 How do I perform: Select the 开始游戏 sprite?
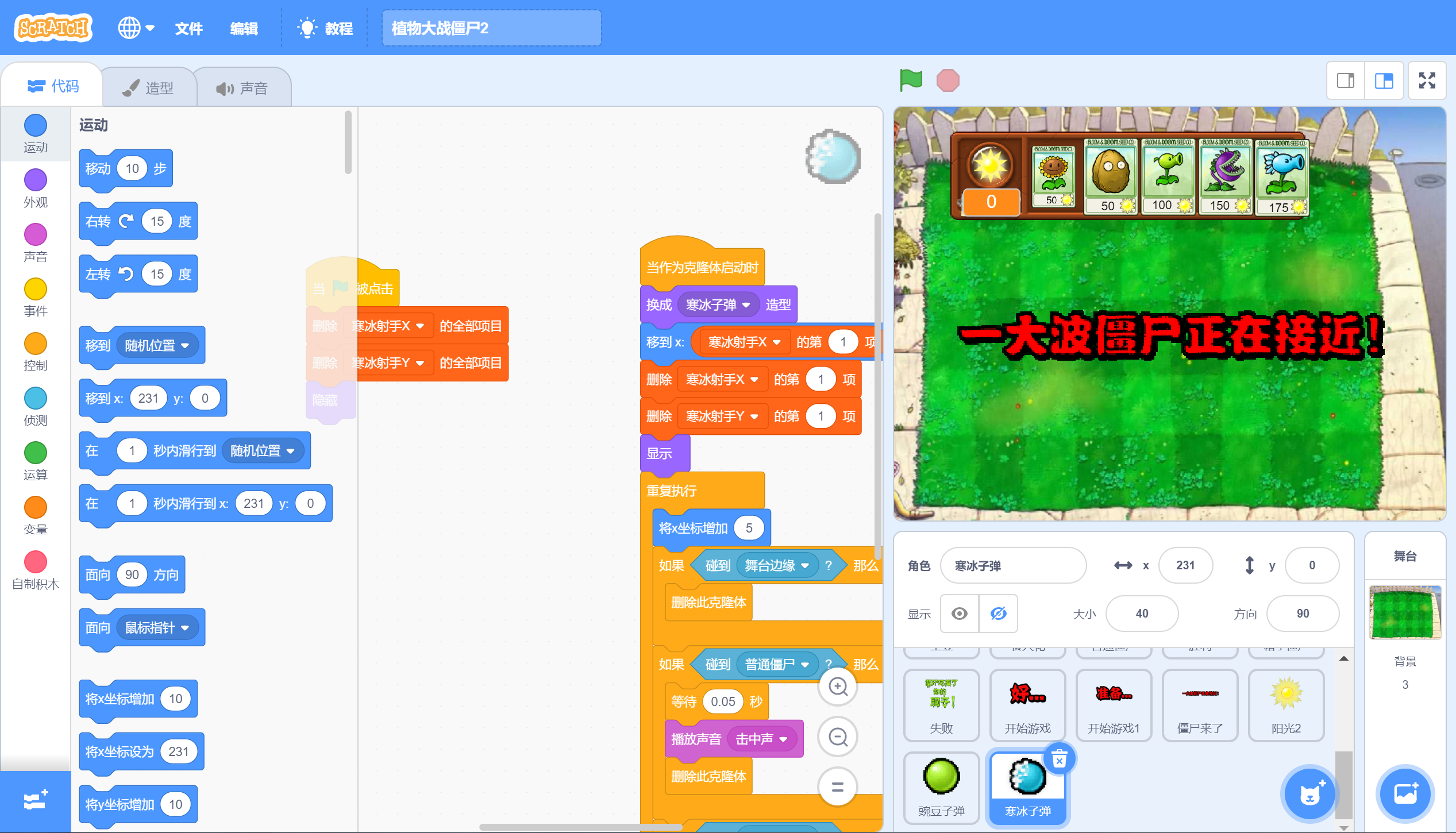pyautogui.click(x=1027, y=705)
